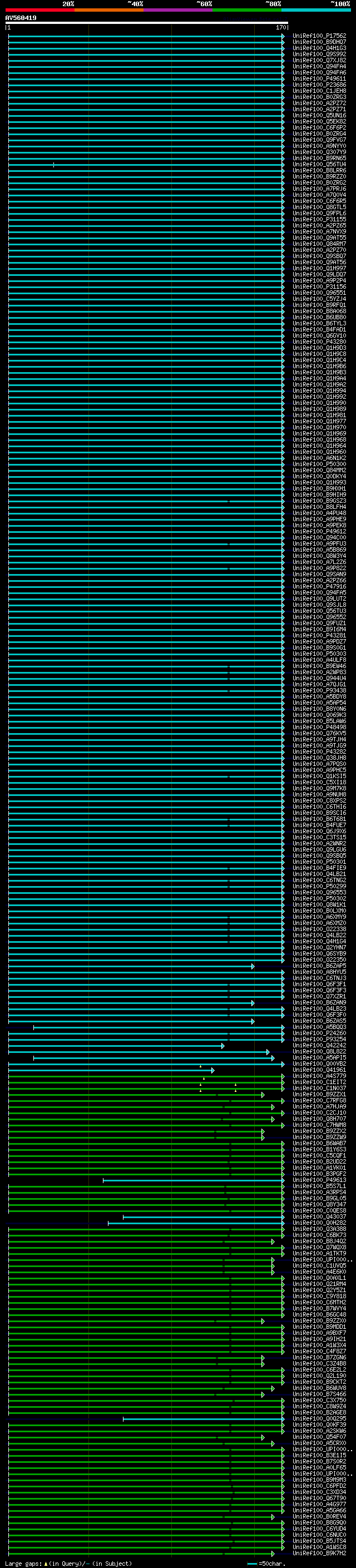This screenshot has height=1568, width=356.
Task: Select label UniRef100_Q96551
Action: coord(319,293)
